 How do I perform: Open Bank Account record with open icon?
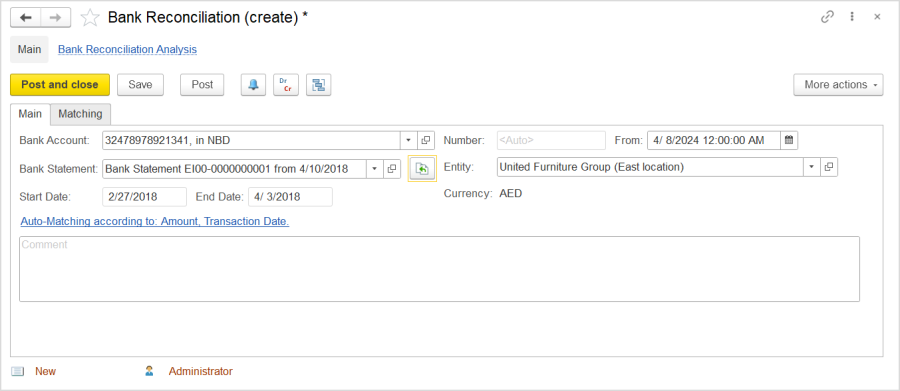(x=426, y=140)
